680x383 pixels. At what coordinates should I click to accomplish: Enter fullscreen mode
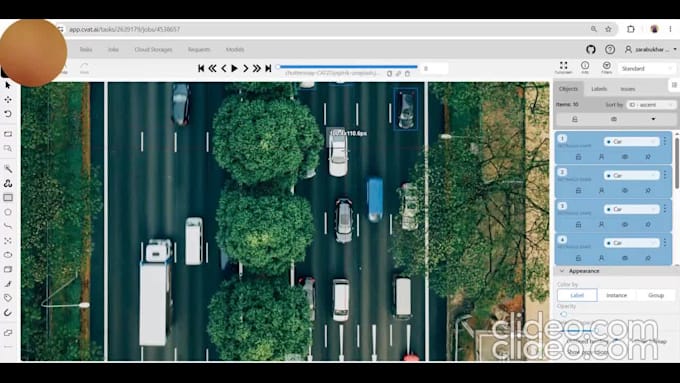(x=563, y=67)
